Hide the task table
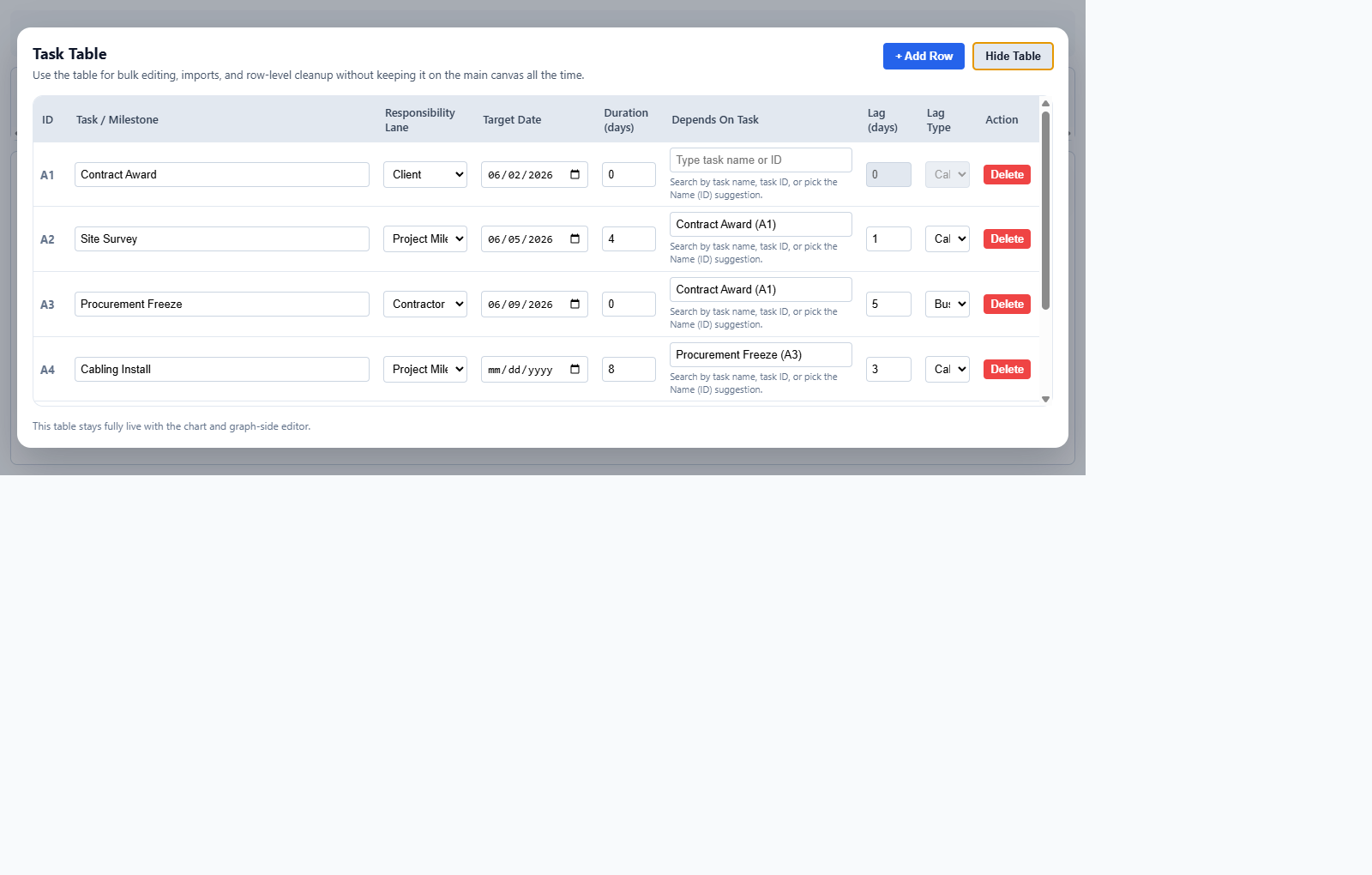Image resolution: width=1372 pixels, height=875 pixels. coord(1013,56)
